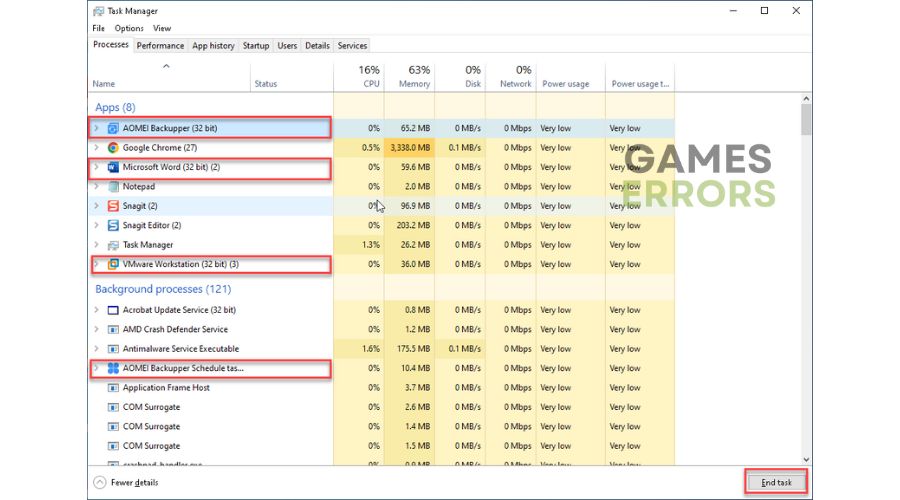The image size is (900, 500).
Task: Click the Task Manager title bar icon
Action: click(x=98, y=11)
